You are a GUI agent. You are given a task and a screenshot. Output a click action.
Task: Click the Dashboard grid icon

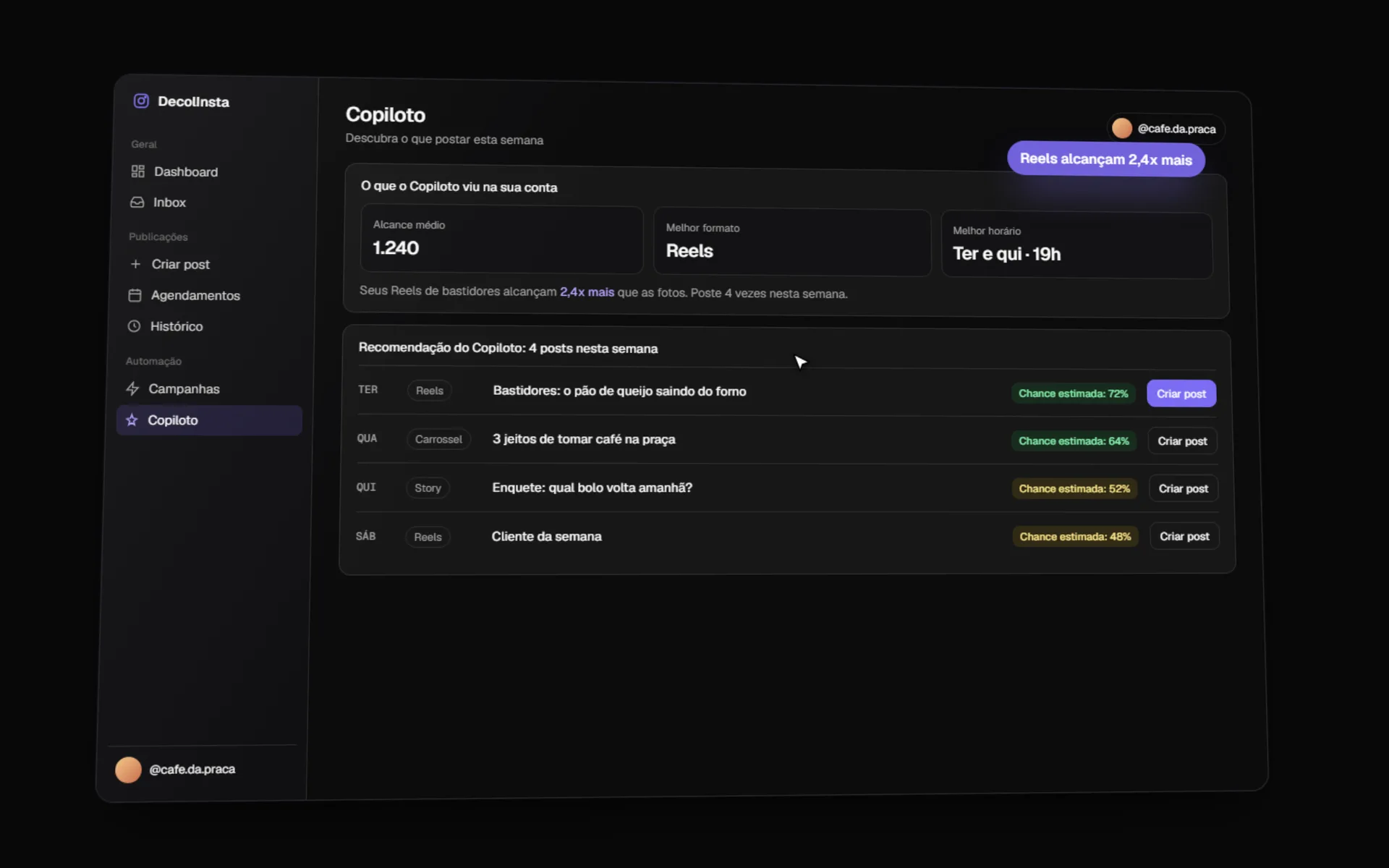coord(137,171)
